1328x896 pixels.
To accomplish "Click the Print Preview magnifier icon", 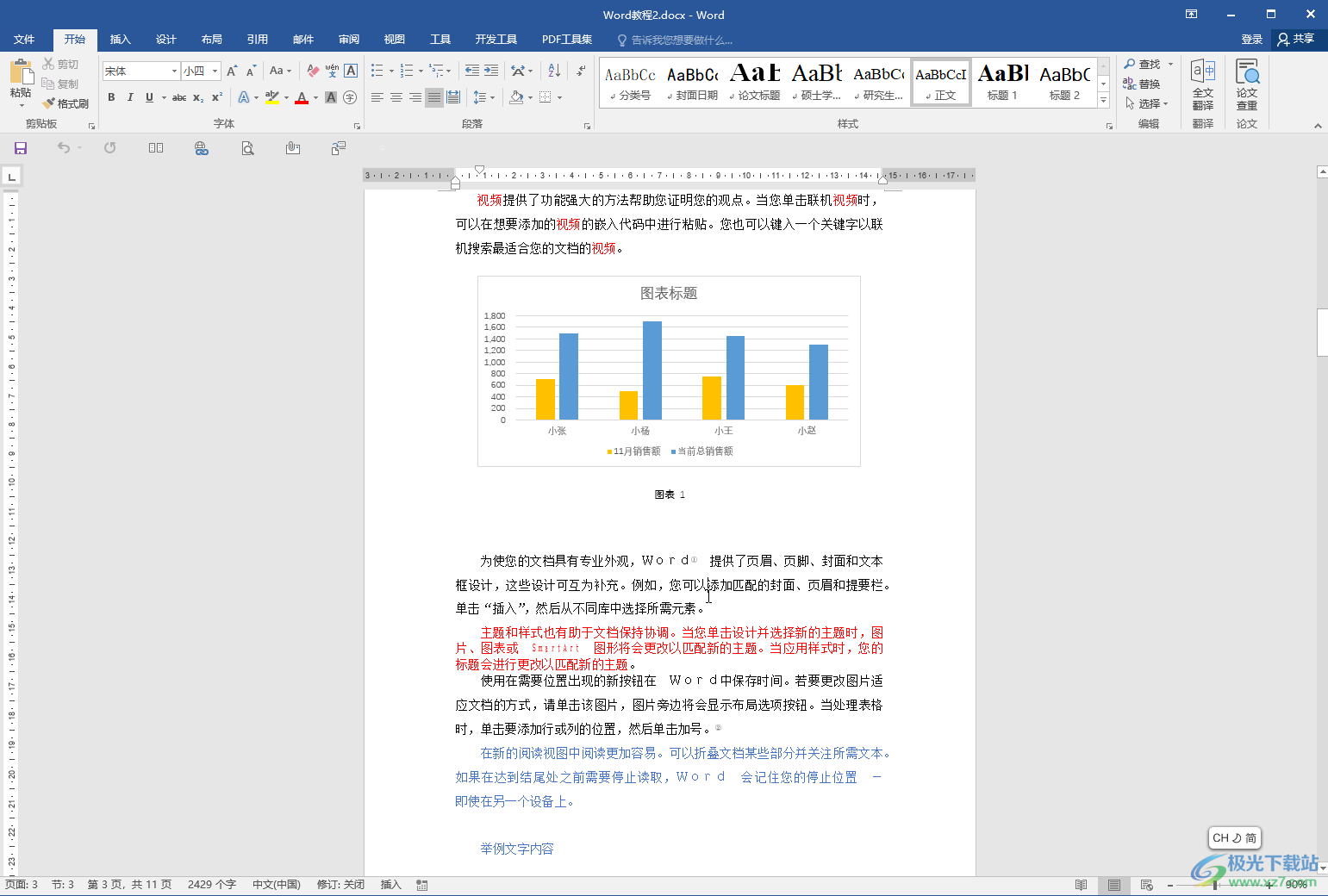I will [x=247, y=148].
